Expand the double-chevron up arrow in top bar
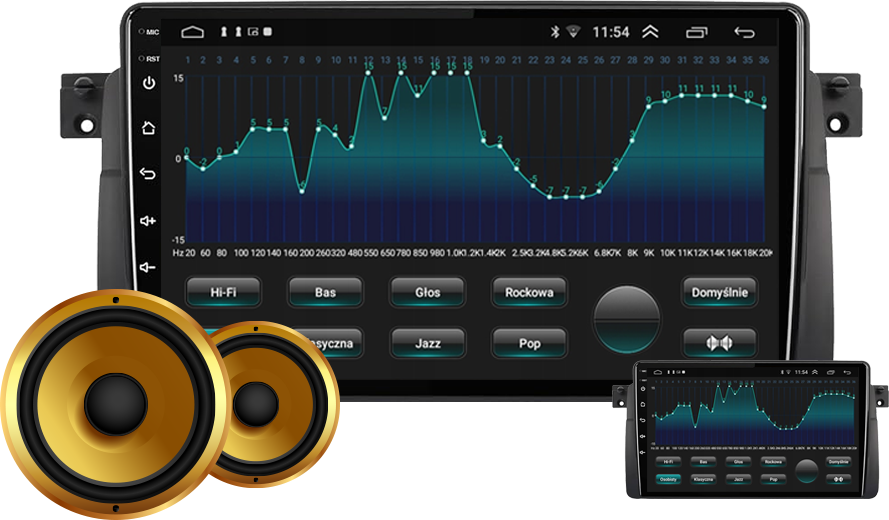889x520 pixels. [650, 32]
